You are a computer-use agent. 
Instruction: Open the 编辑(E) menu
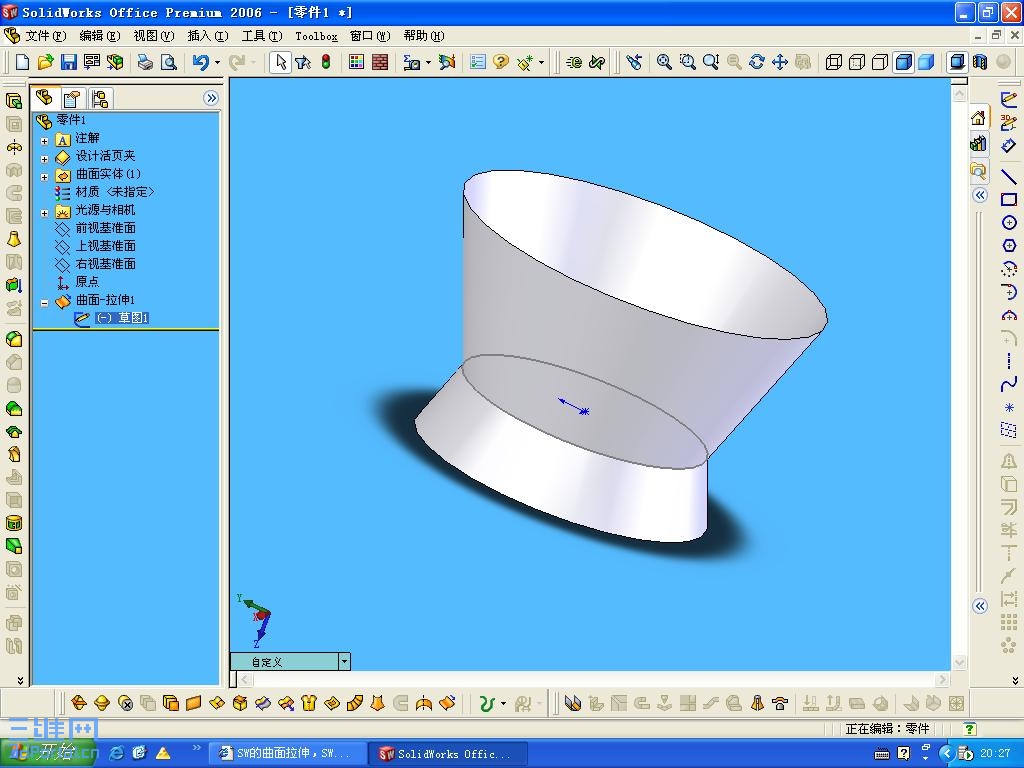tap(99, 35)
